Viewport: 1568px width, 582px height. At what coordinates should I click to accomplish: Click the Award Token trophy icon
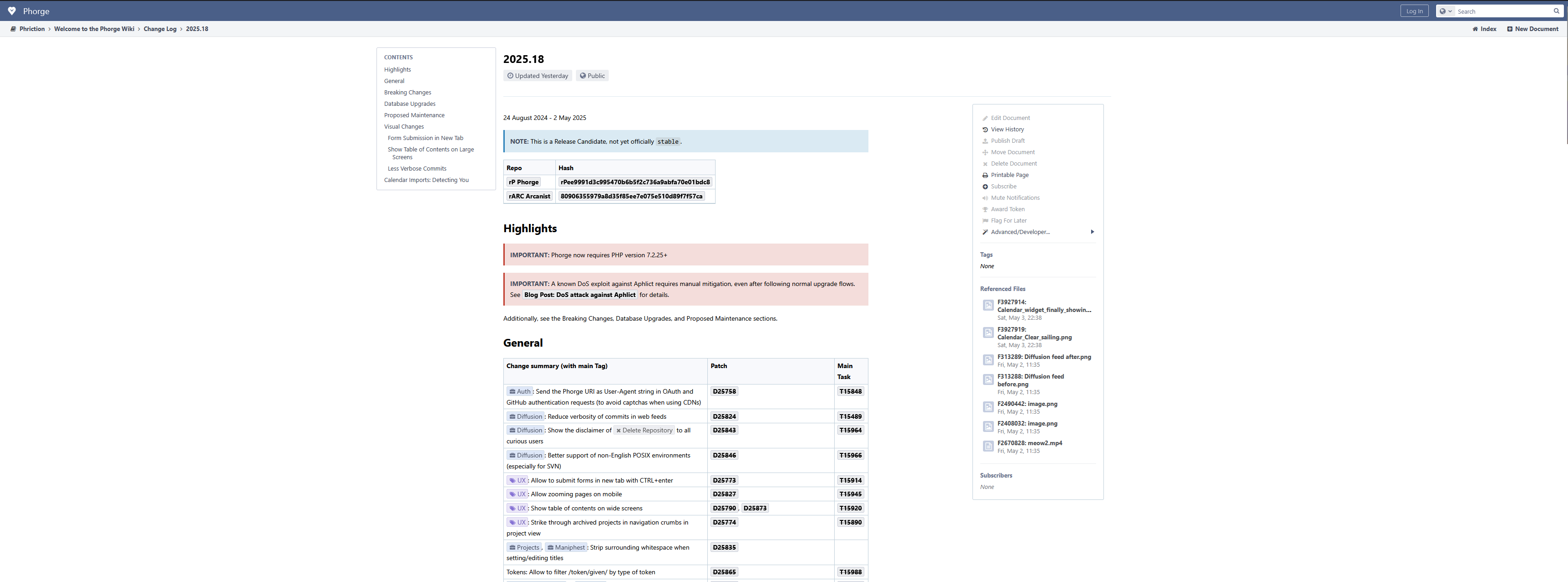point(985,209)
